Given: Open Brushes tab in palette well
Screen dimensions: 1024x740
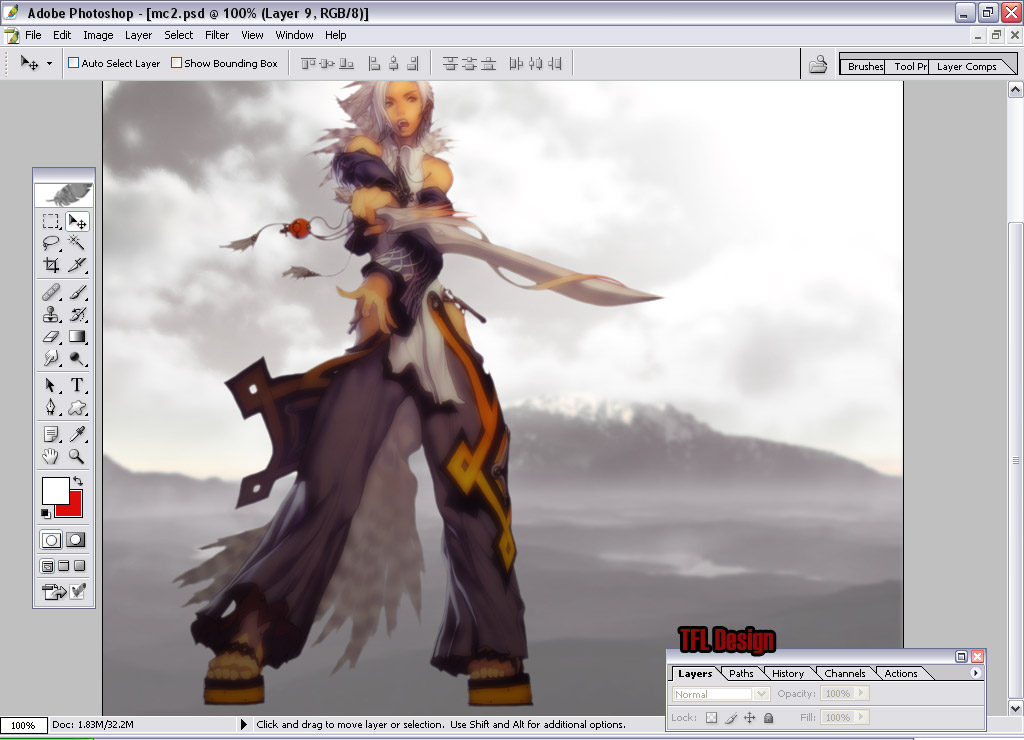Looking at the screenshot, I should coord(864,66).
